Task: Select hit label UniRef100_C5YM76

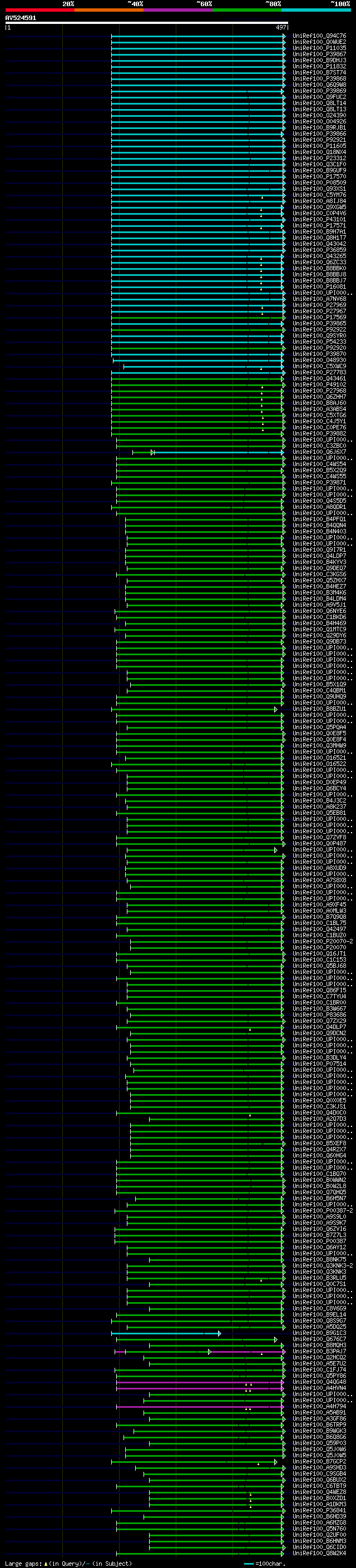Action: 319,195
